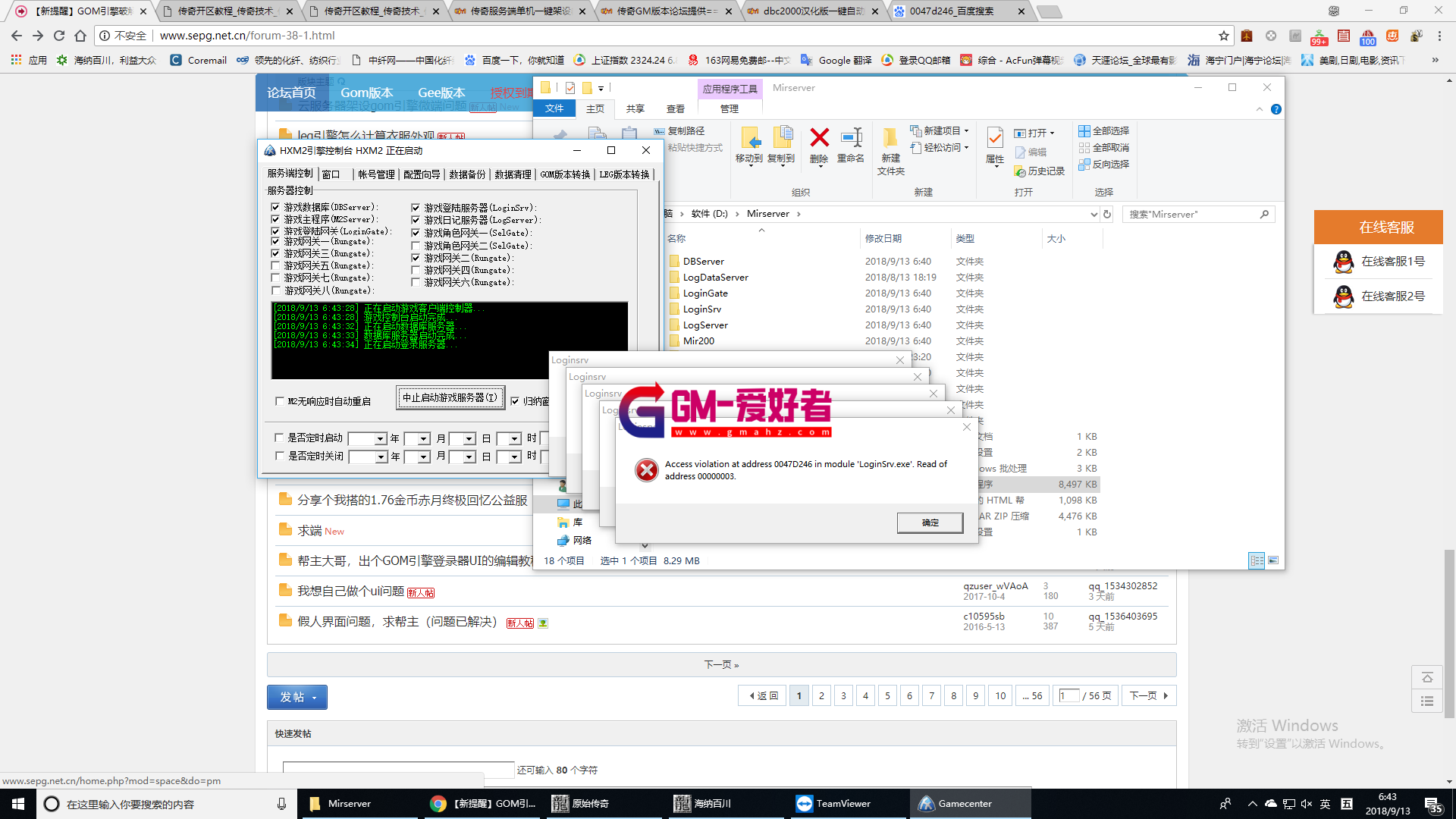Click 确定 button in error dialog
1456x819 pixels.
click(x=930, y=521)
